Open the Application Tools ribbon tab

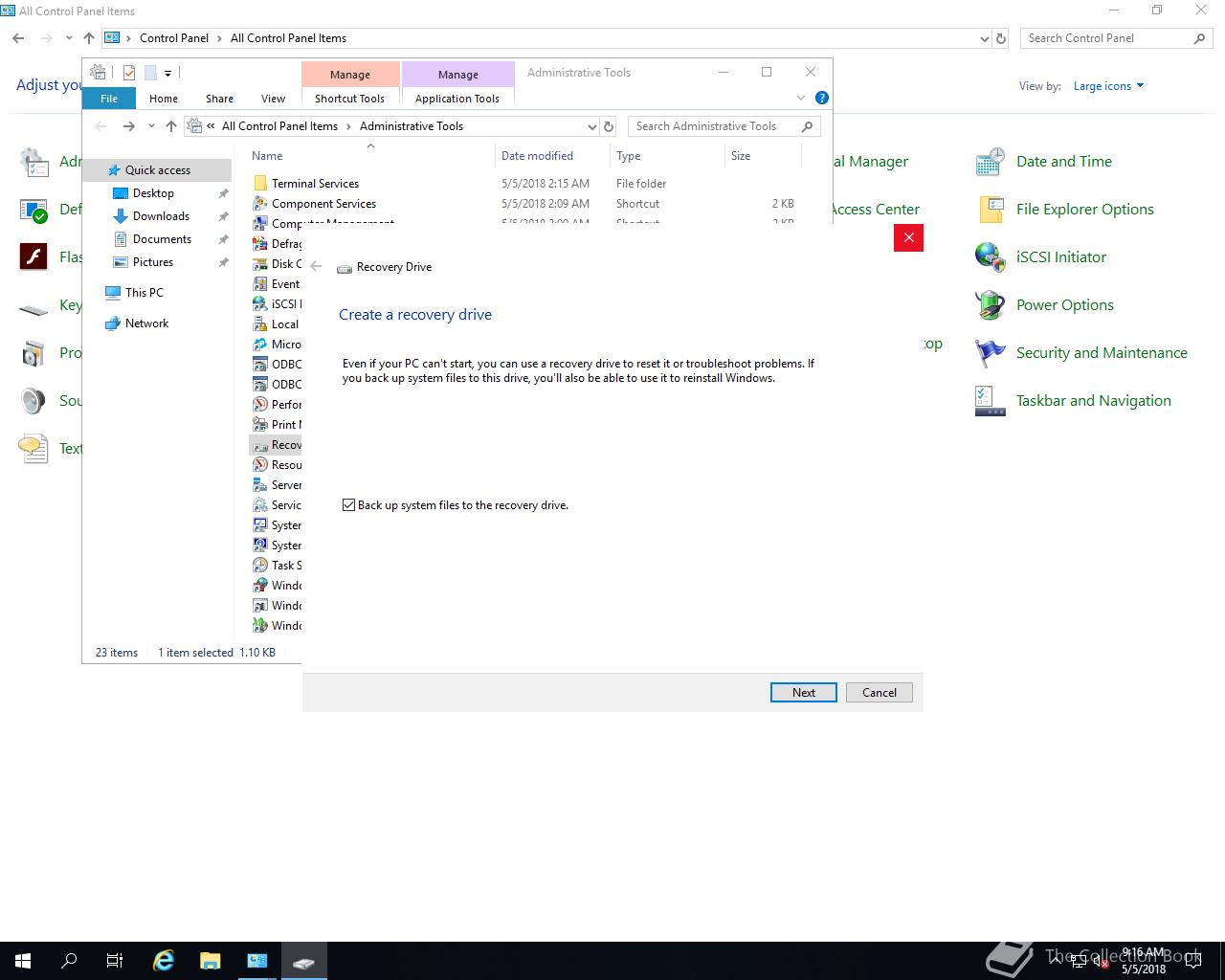point(457,99)
